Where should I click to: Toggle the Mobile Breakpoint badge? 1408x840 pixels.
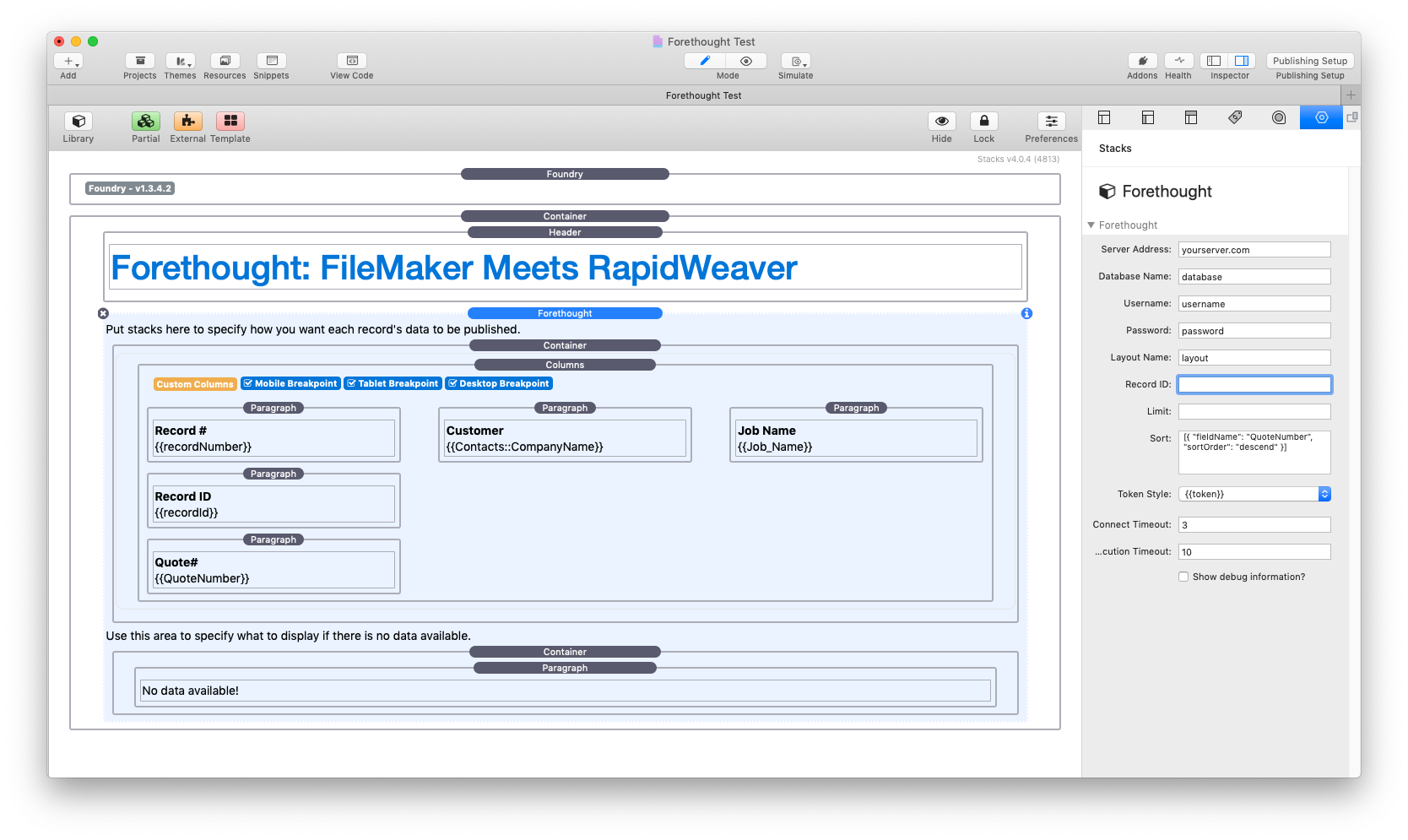pos(290,383)
